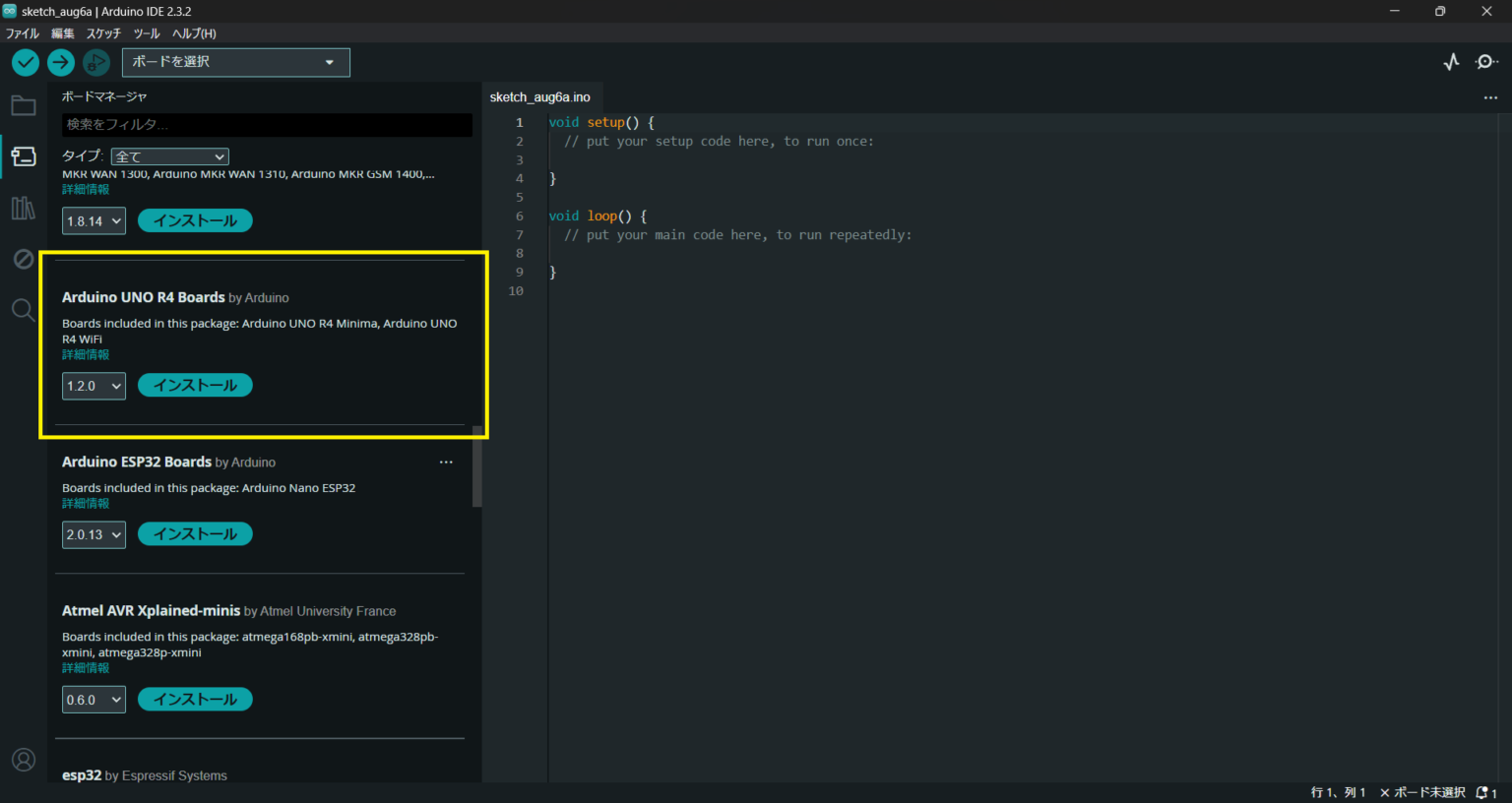Open the board selection dropdown
Viewport: 1512px width, 803px height.
coord(235,62)
